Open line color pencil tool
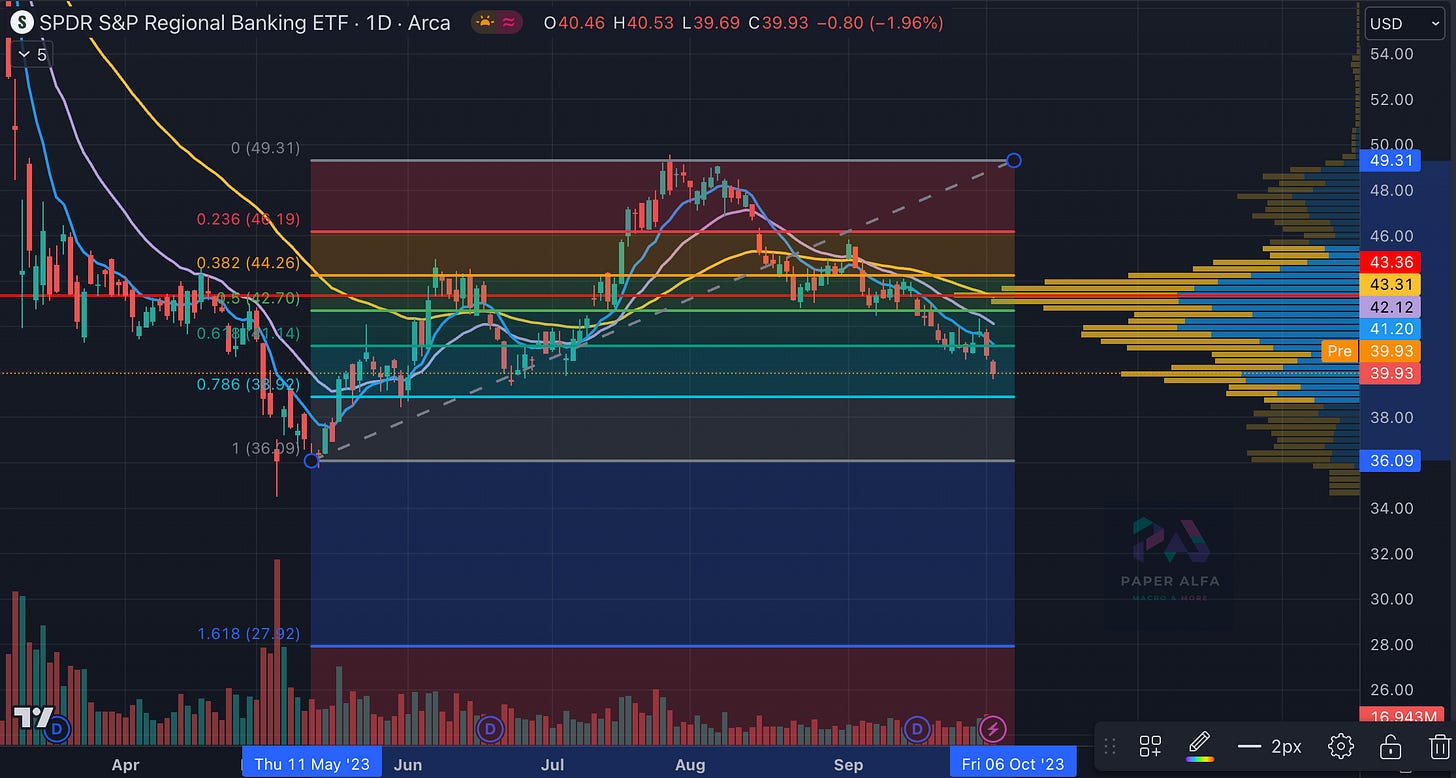Image resolution: width=1456 pixels, height=778 pixels. coord(1199,746)
